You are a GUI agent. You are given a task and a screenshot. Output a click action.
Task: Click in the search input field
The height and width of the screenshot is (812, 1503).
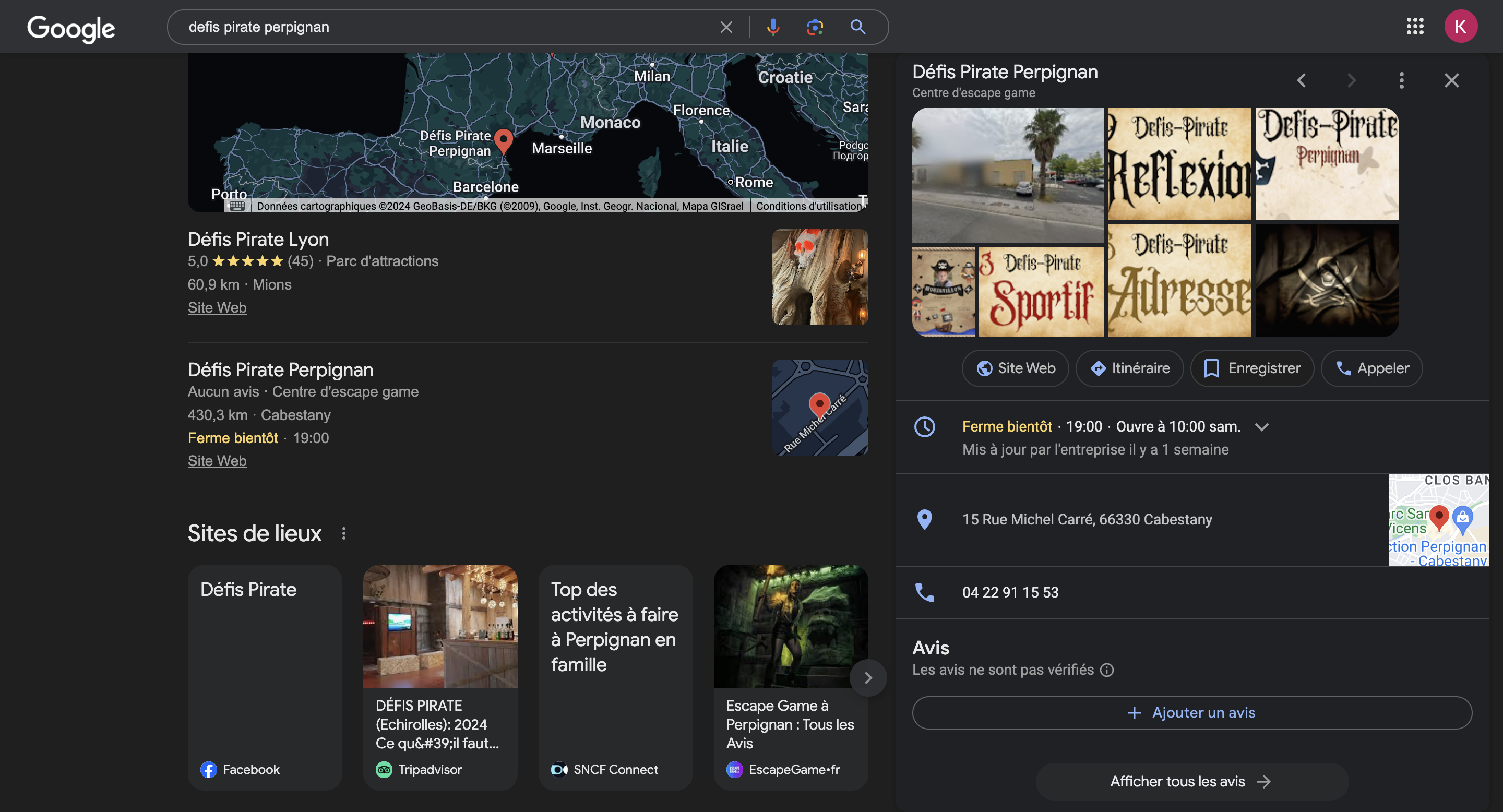[x=444, y=27]
